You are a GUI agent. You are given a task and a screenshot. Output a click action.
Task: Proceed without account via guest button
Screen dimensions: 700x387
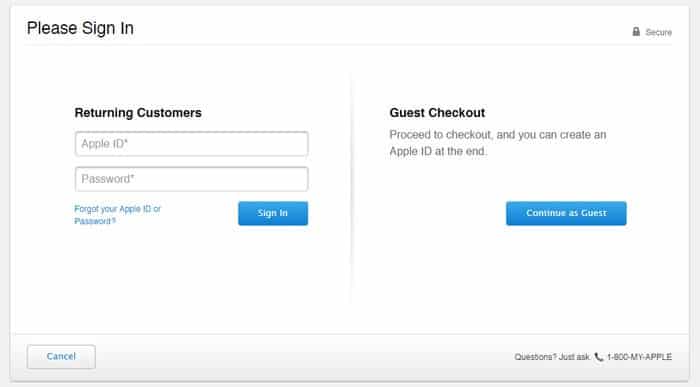click(x=566, y=213)
